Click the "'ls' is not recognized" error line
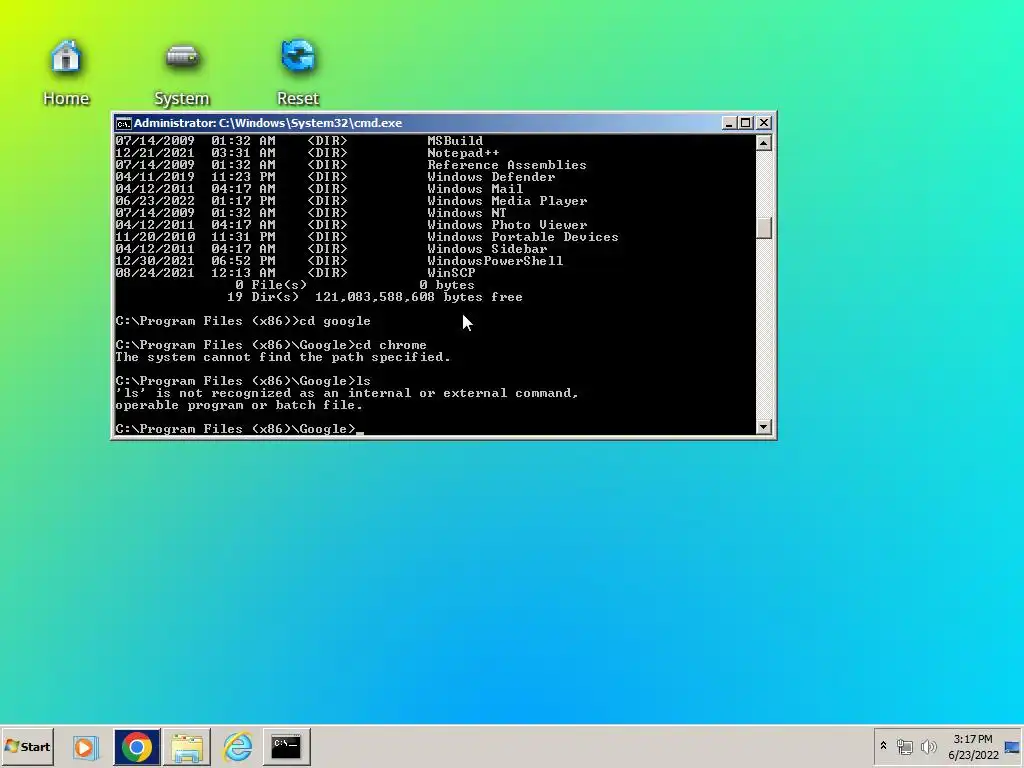Screen dimensions: 1024x768 click(347, 393)
